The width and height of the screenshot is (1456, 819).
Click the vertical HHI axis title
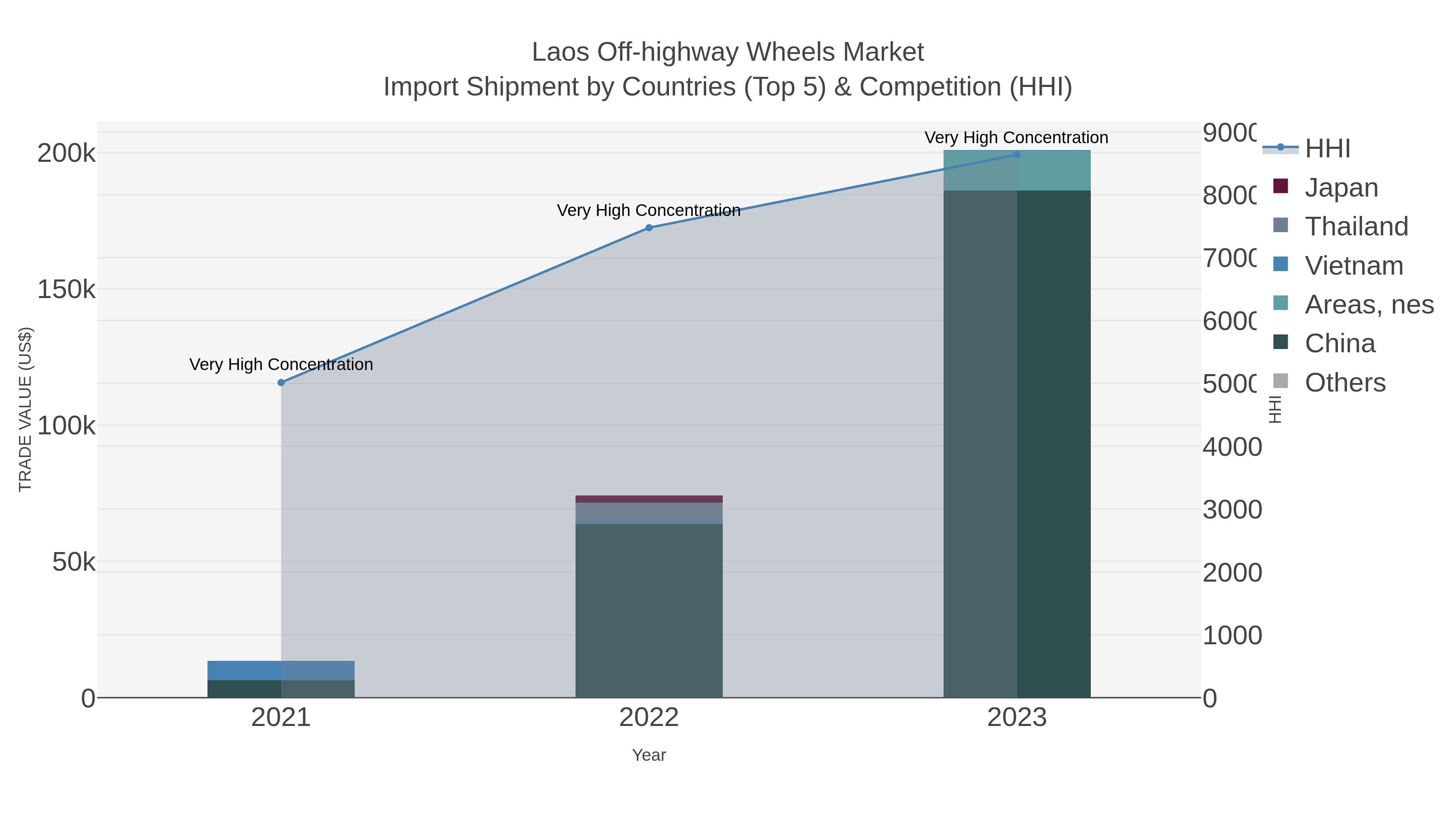click(1276, 409)
